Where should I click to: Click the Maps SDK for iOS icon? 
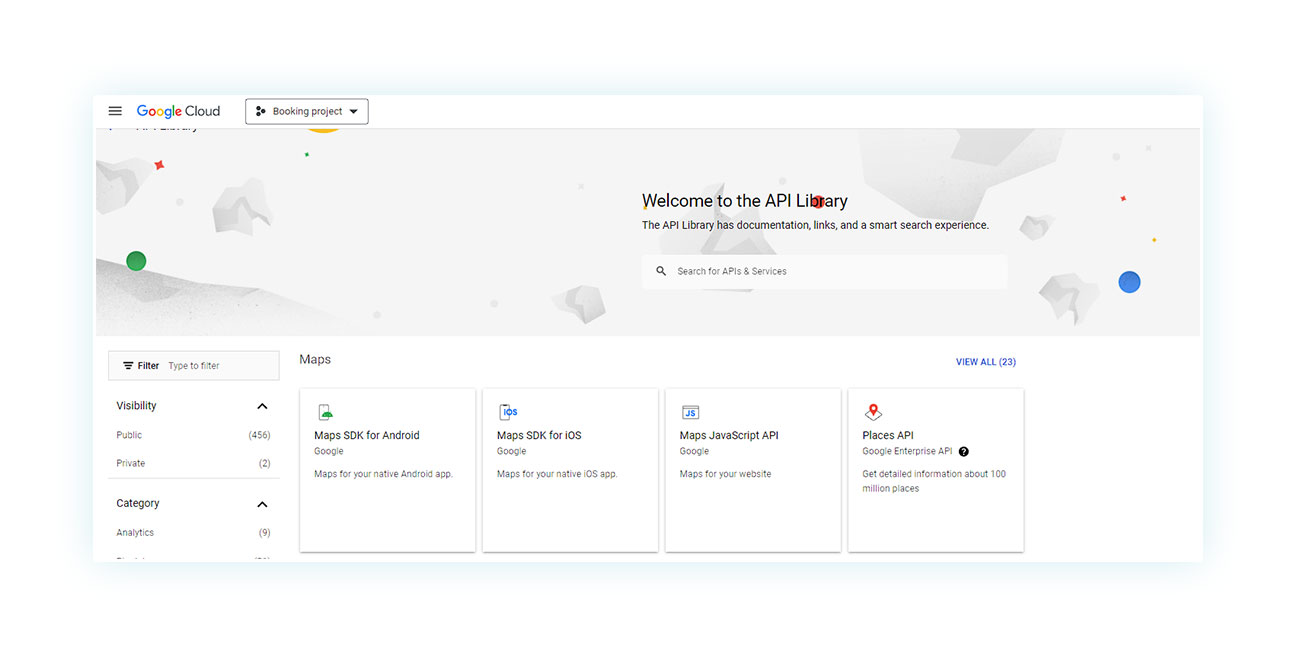(508, 412)
